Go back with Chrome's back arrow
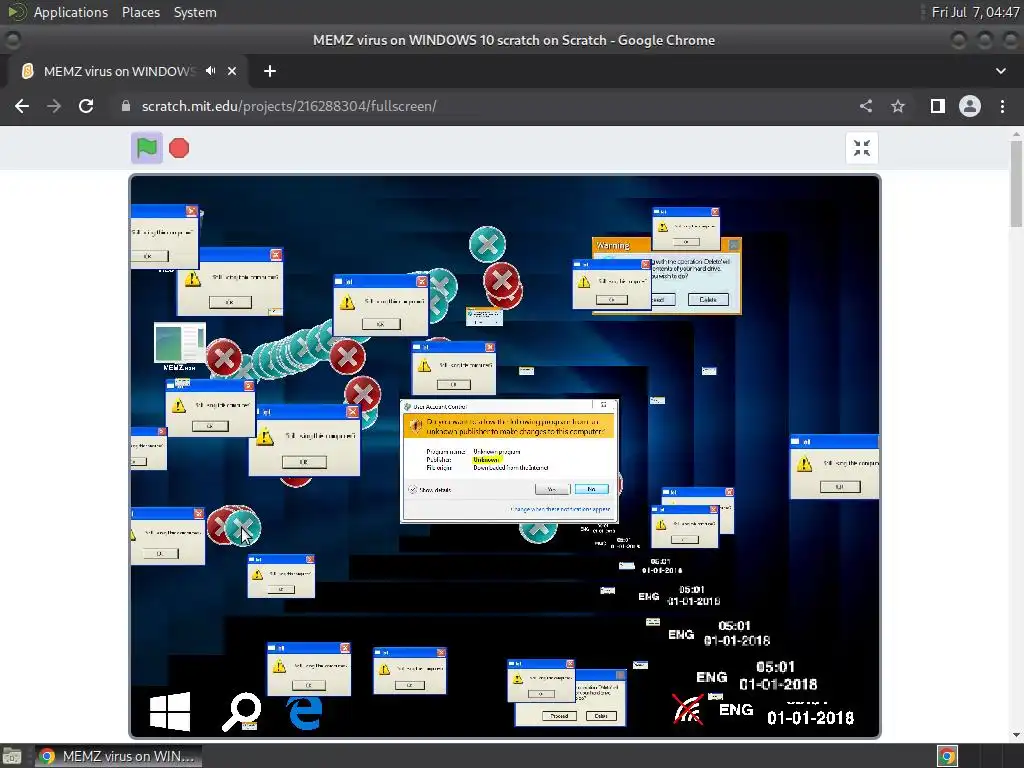 tap(22, 106)
